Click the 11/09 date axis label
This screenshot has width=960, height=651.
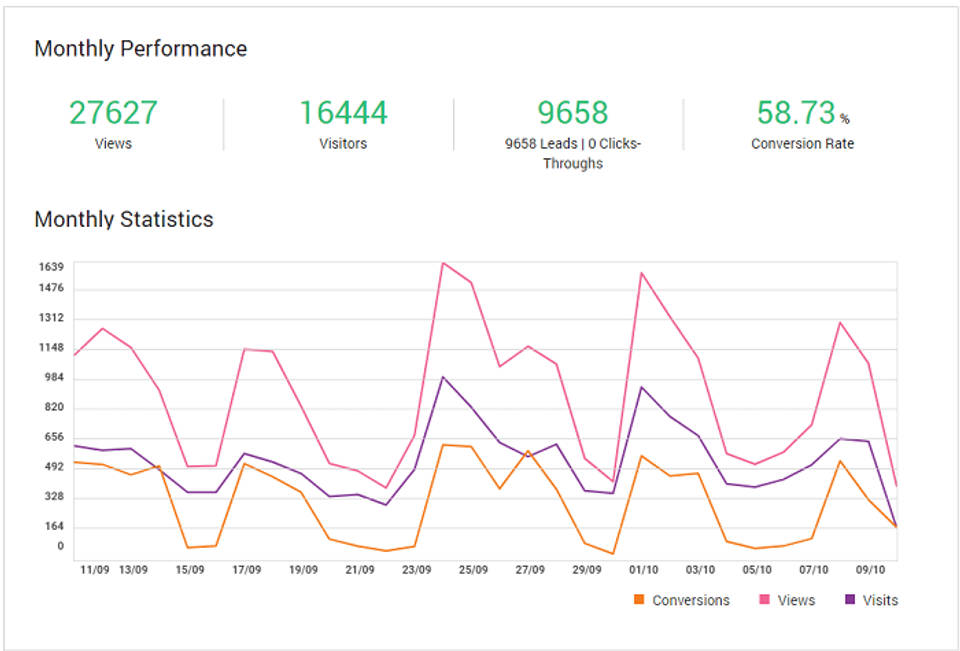tap(94, 570)
